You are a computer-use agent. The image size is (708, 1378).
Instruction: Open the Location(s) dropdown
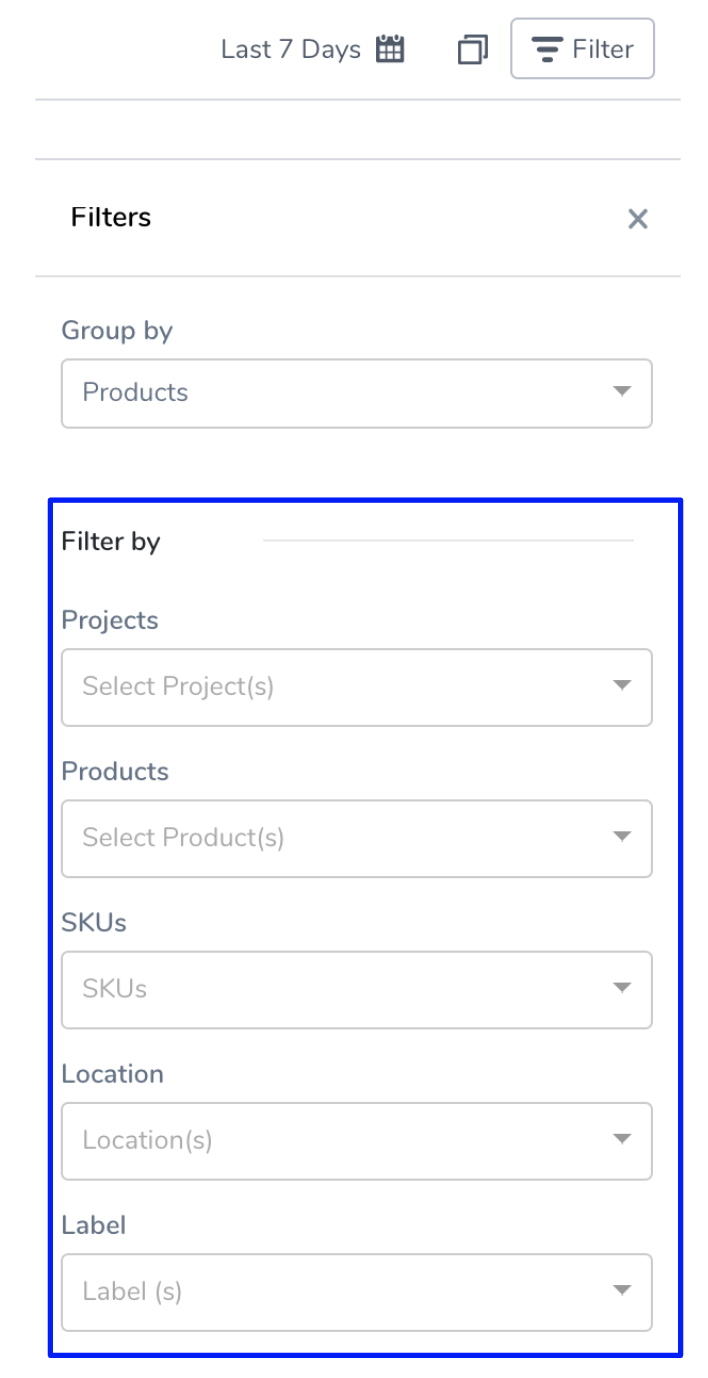click(357, 1141)
